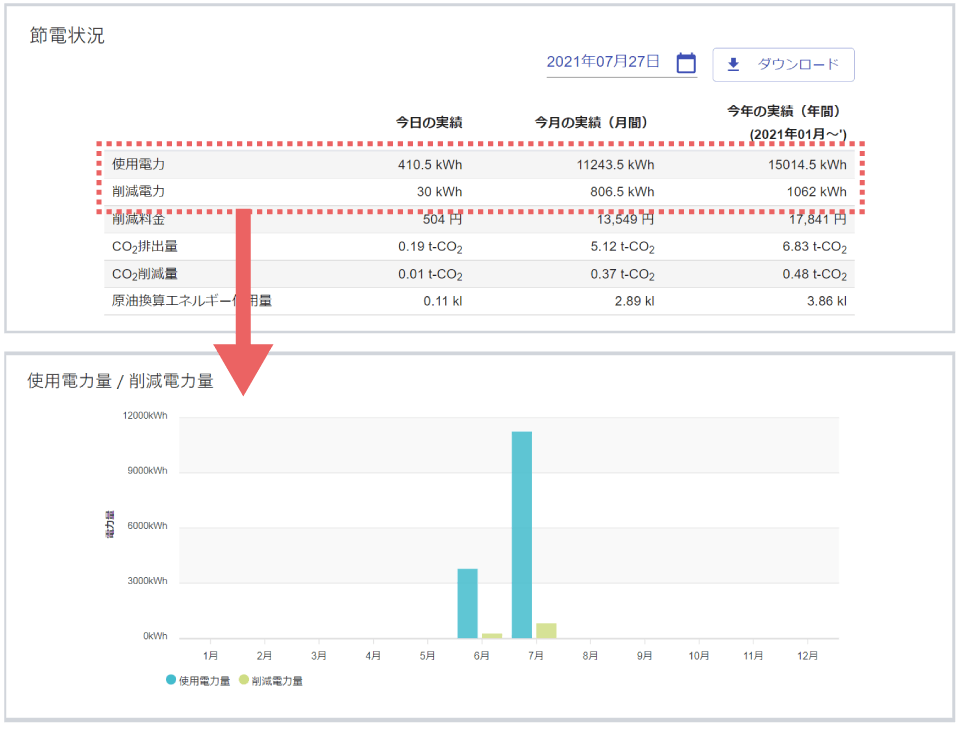Viewport: 960px width, 729px height.
Task: Click the June reduction green bar
Action: [x=492, y=635]
